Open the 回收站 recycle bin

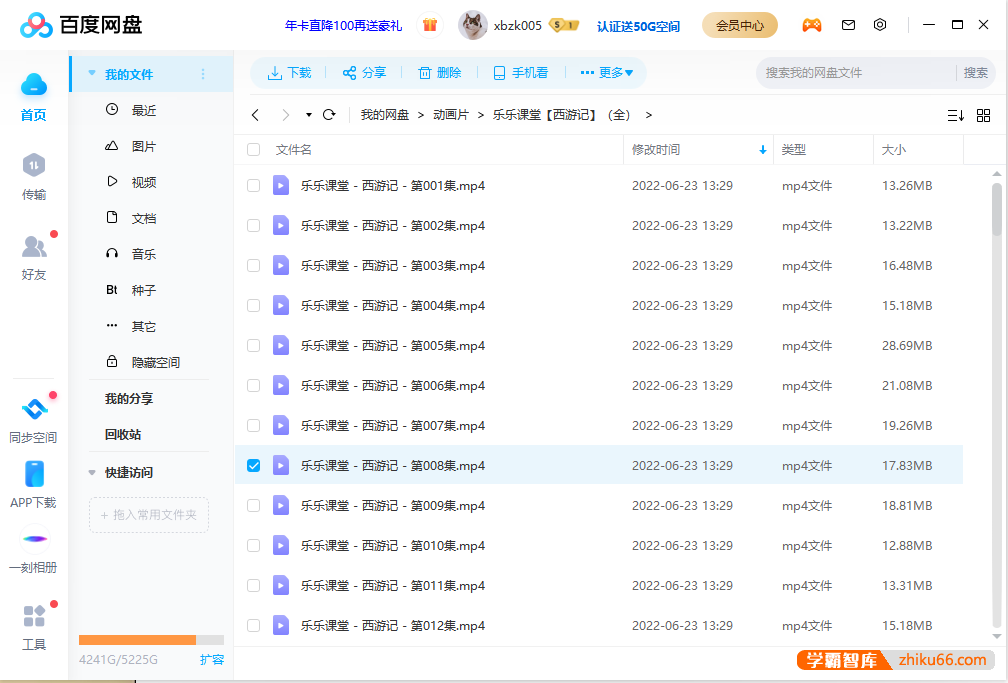(123, 434)
